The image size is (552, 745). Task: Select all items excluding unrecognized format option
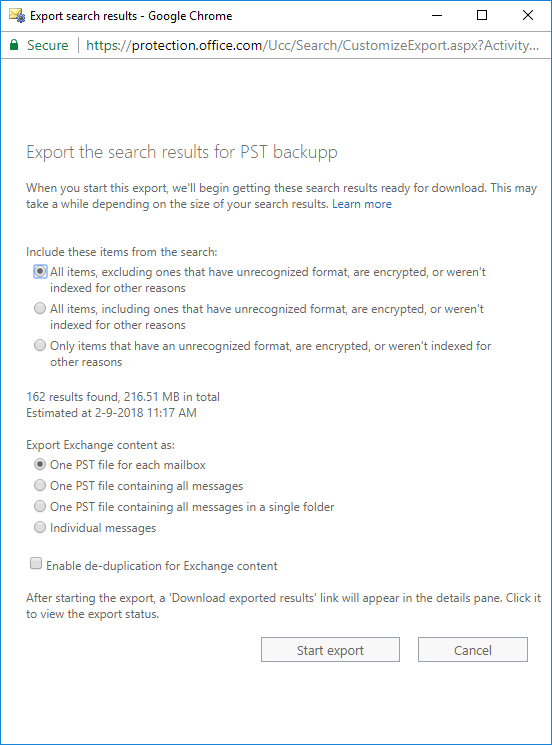coord(40,271)
